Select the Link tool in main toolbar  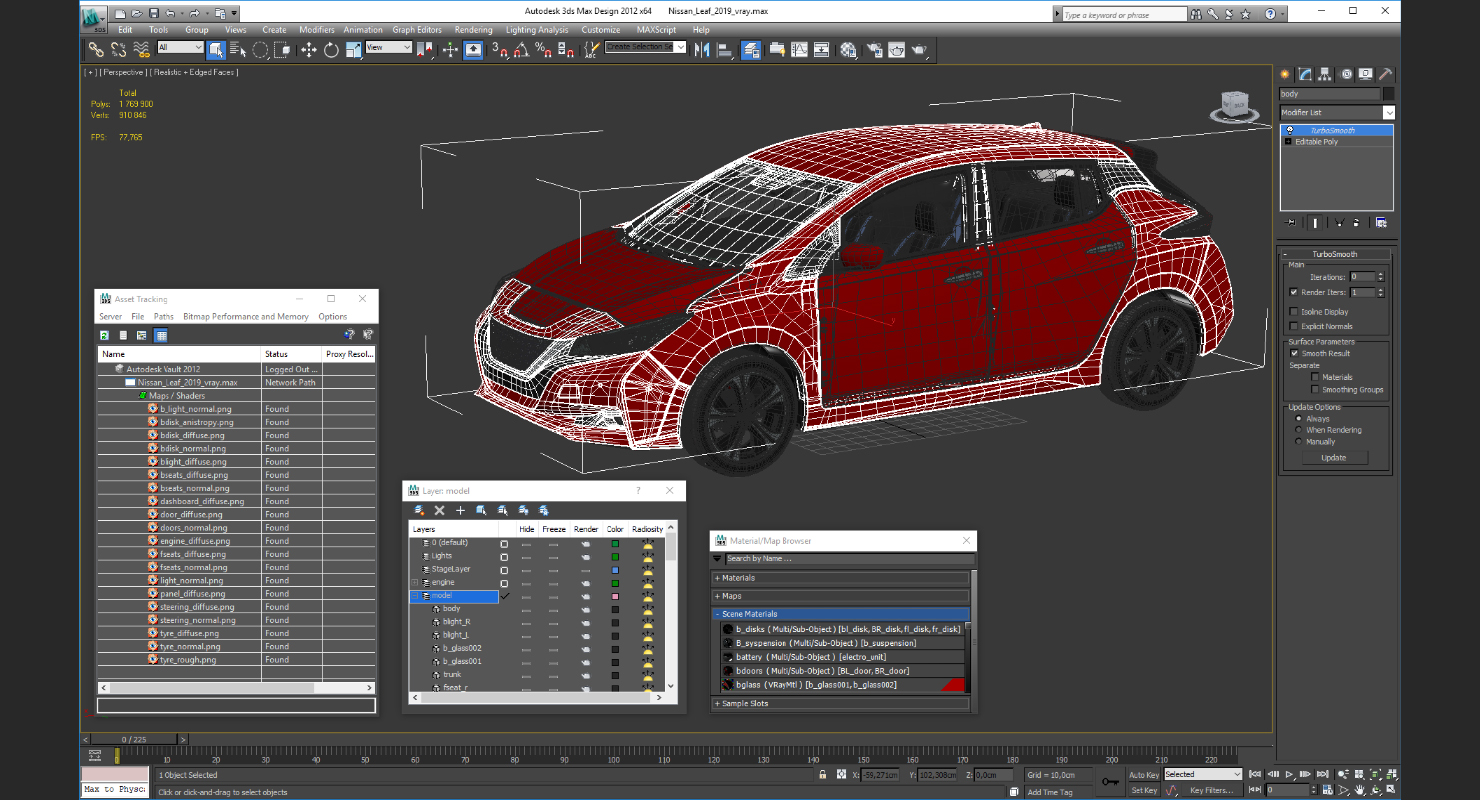coord(96,49)
